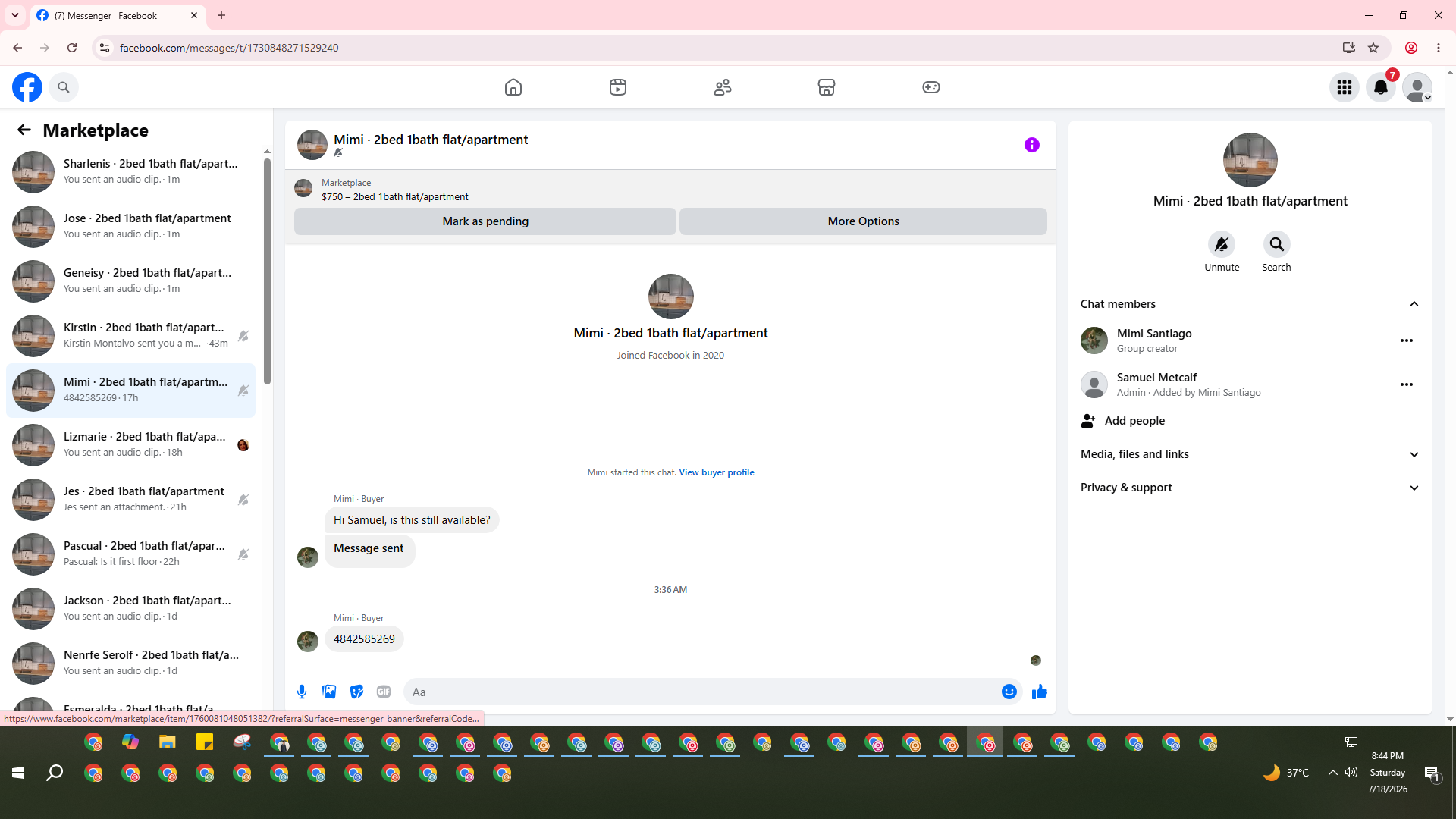Open Marketplace storefront icon in top bar
The height and width of the screenshot is (819, 1456).
tap(827, 87)
